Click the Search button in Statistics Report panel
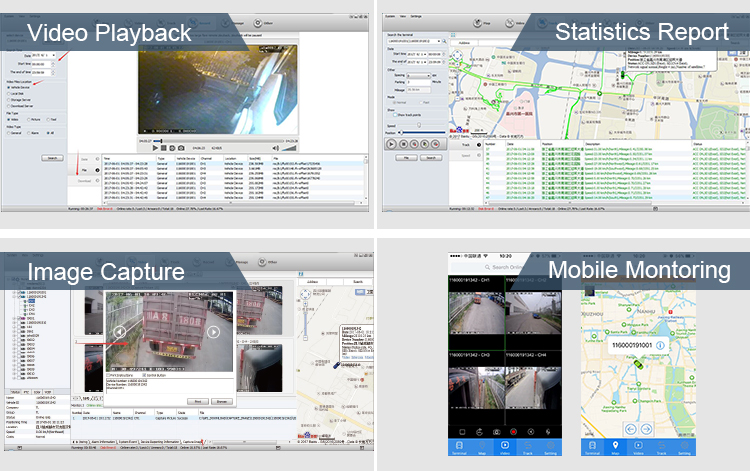The height and width of the screenshot is (471, 750). 430,157
